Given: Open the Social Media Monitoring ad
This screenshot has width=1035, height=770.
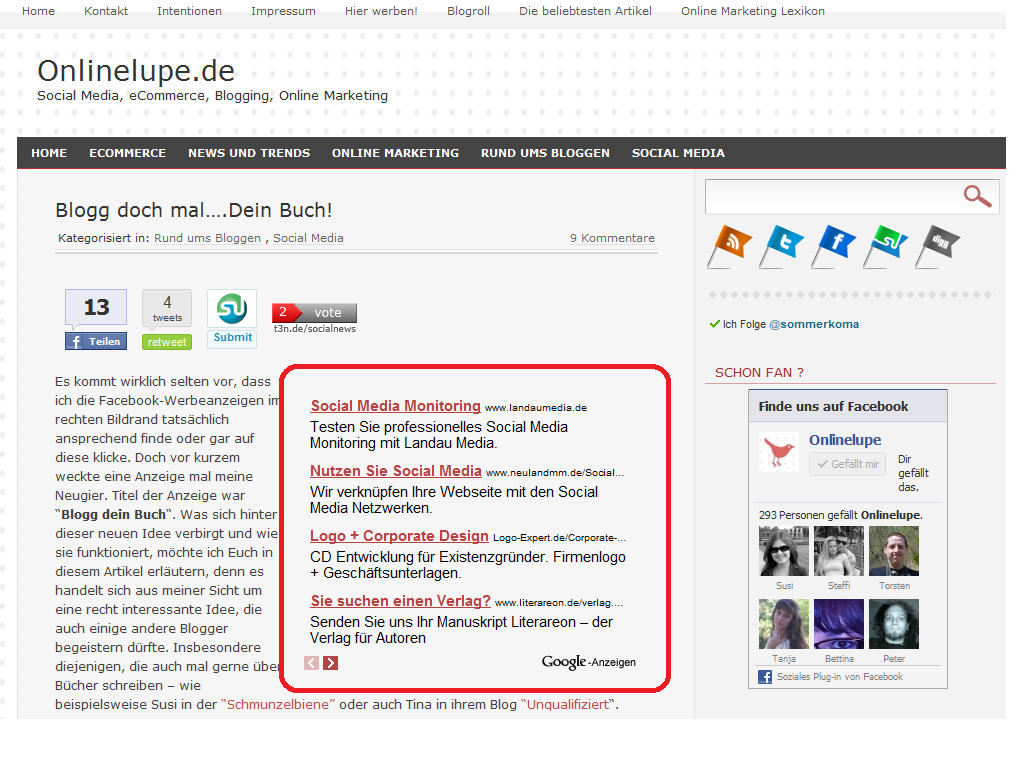Looking at the screenshot, I should pyautogui.click(x=395, y=406).
